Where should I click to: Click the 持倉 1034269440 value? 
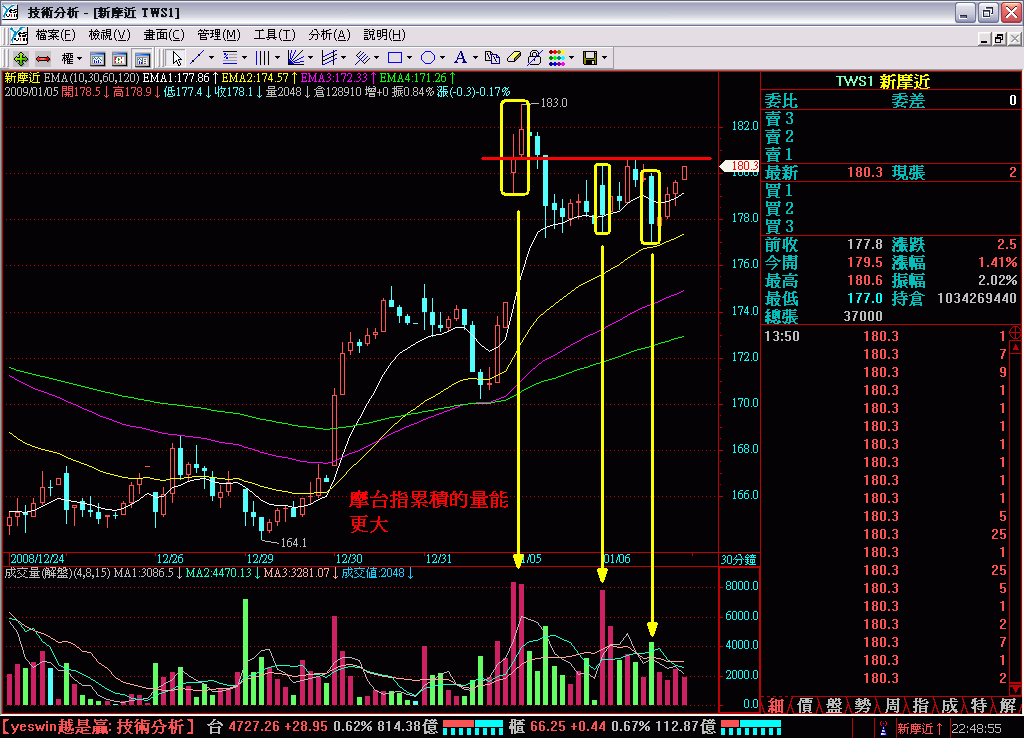coord(976,298)
